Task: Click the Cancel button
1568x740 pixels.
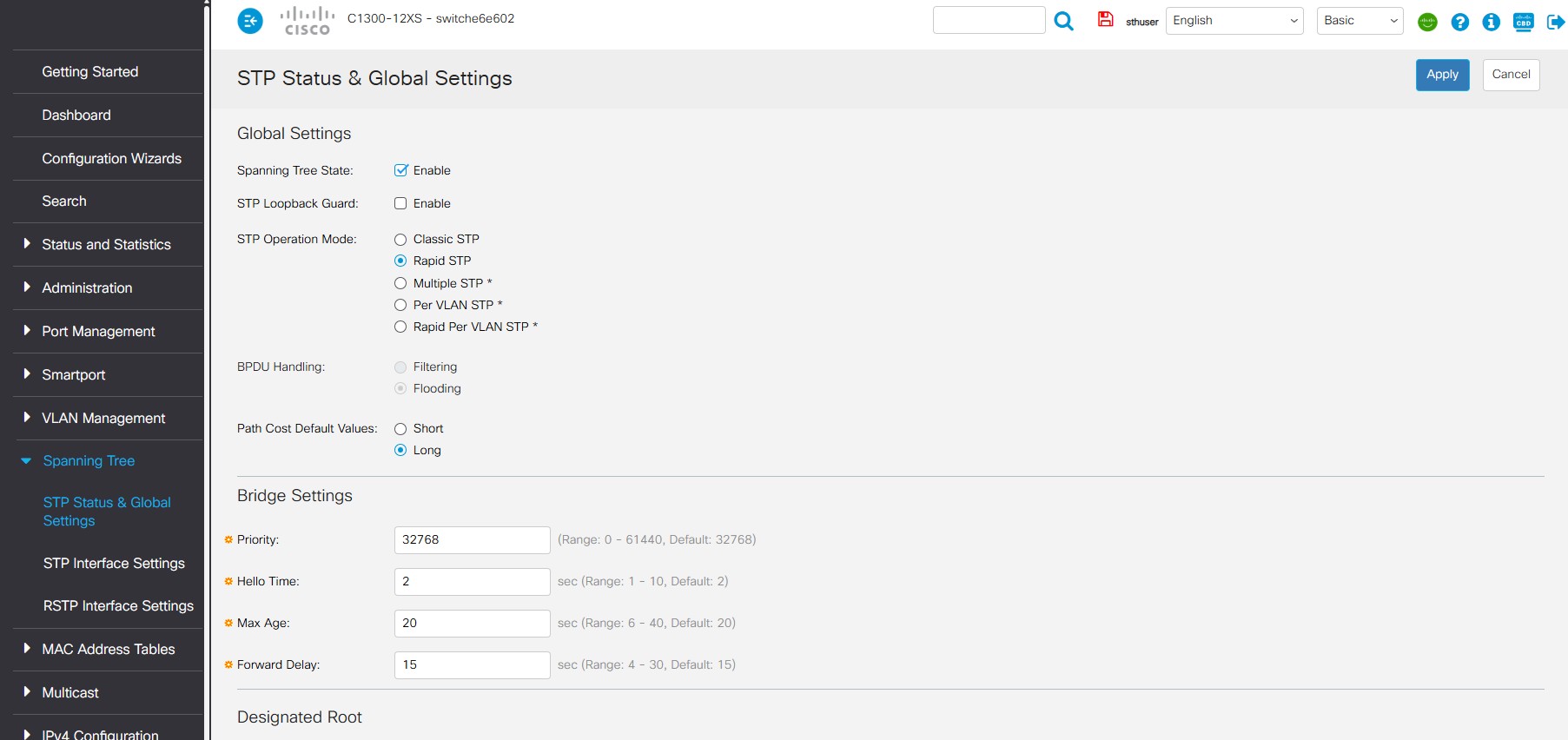Action: point(1512,75)
